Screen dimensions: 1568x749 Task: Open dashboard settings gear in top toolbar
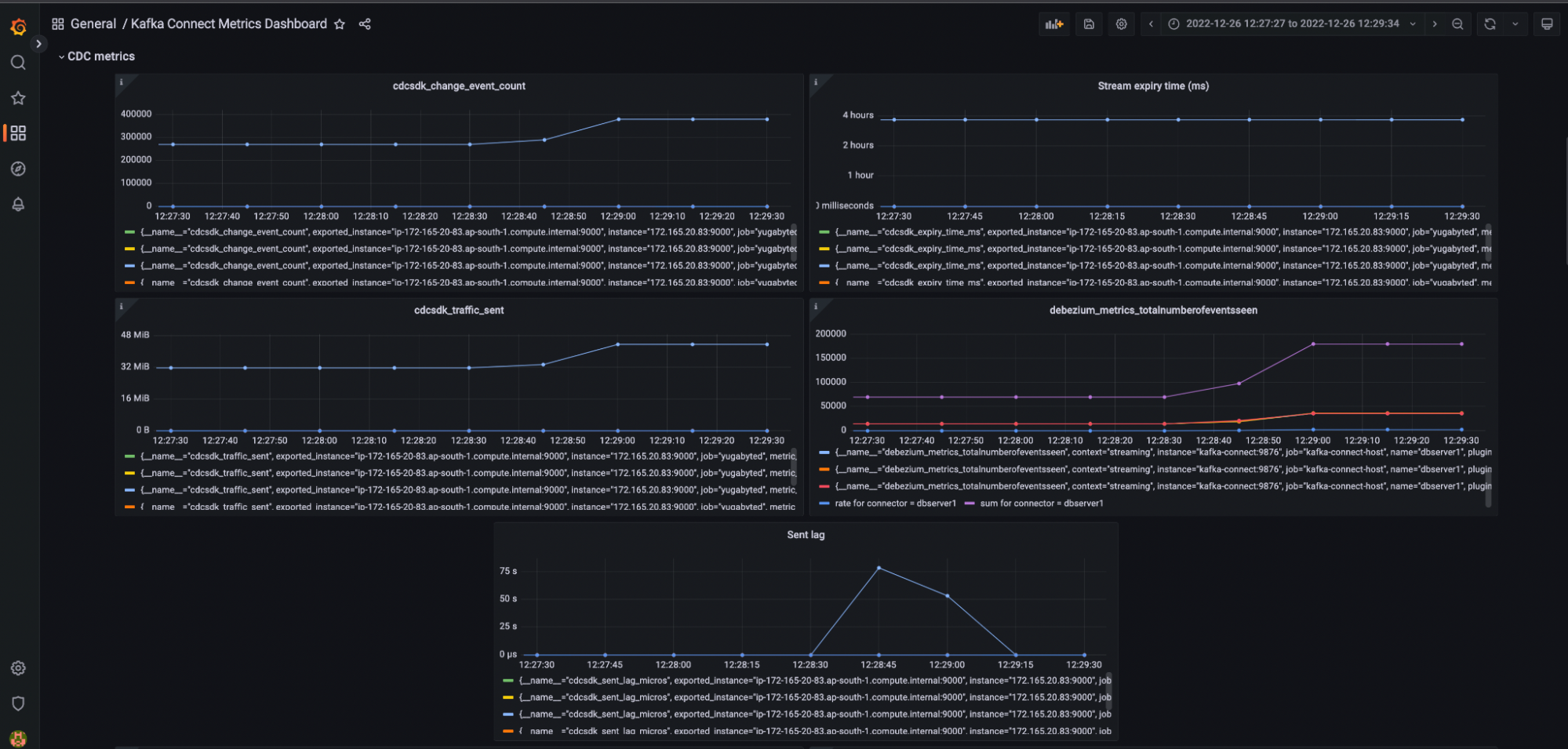[1121, 24]
